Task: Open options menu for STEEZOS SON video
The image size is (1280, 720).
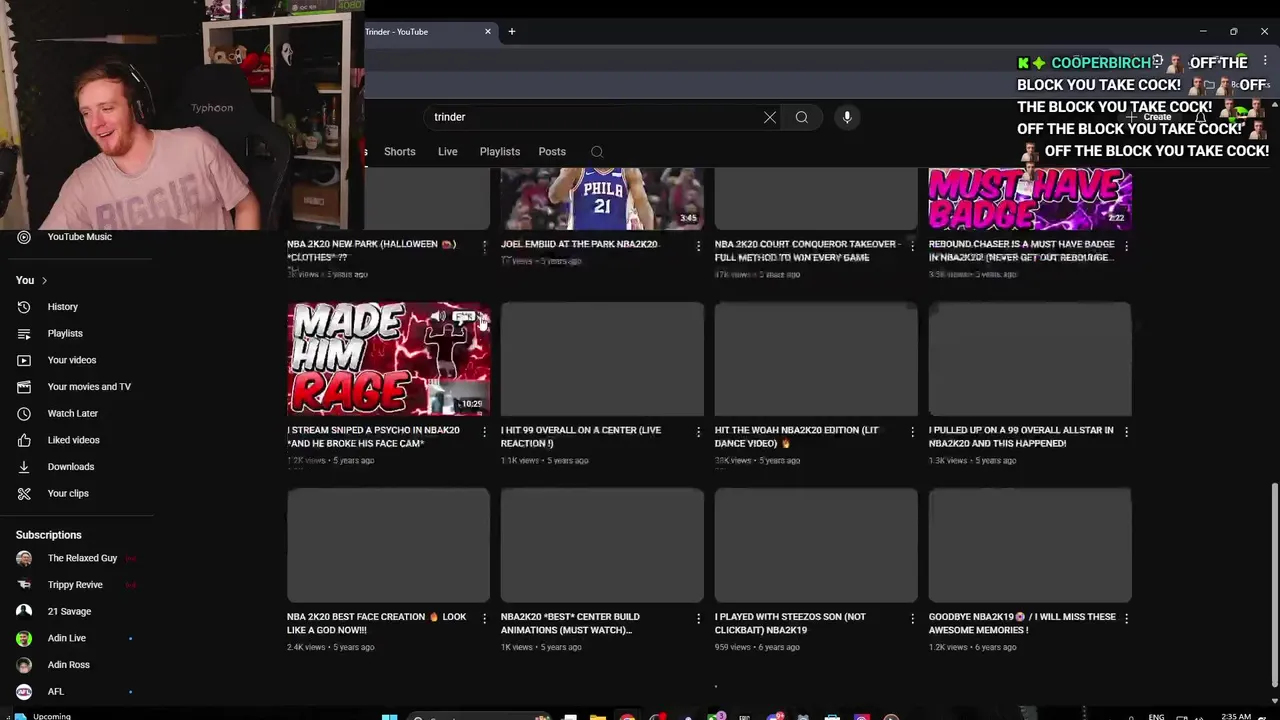Action: coord(912,619)
